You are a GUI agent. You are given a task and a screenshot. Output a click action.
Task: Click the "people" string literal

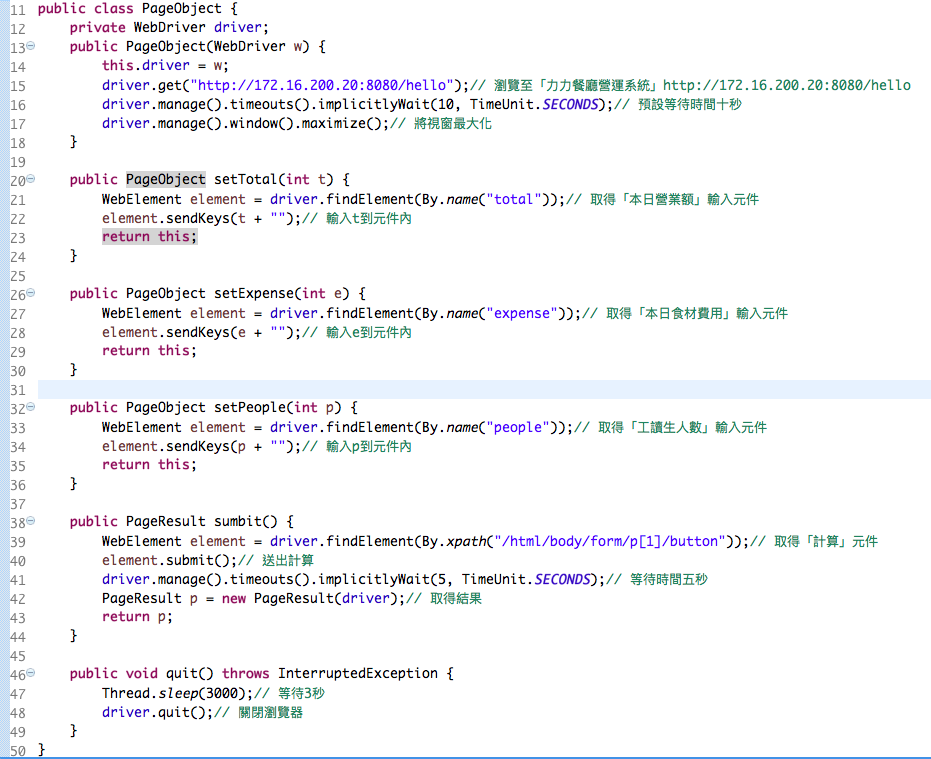(x=518, y=427)
